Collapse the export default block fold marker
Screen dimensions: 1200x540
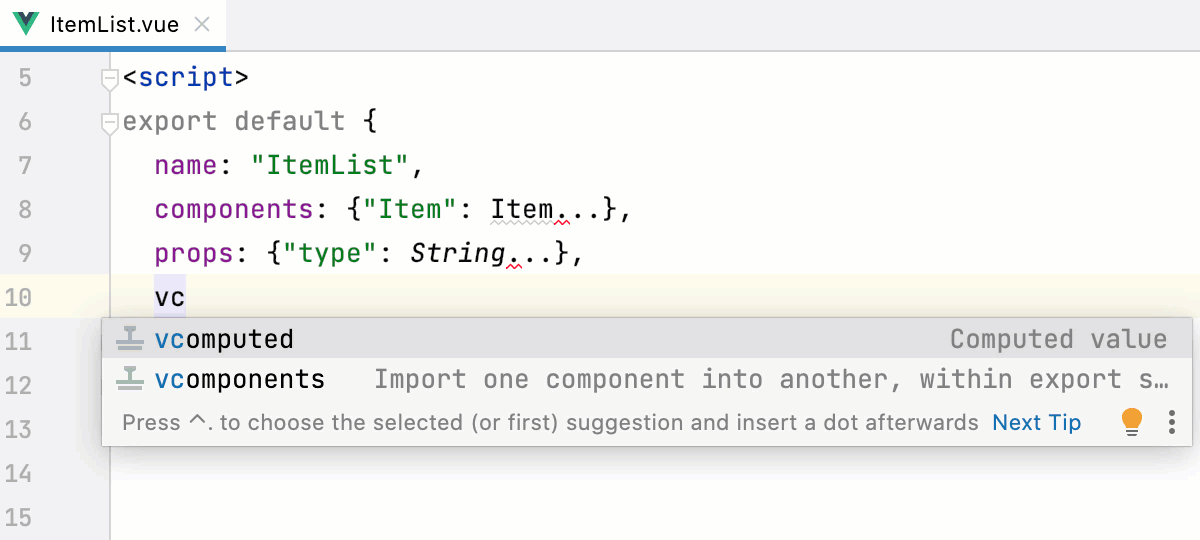point(111,122)
